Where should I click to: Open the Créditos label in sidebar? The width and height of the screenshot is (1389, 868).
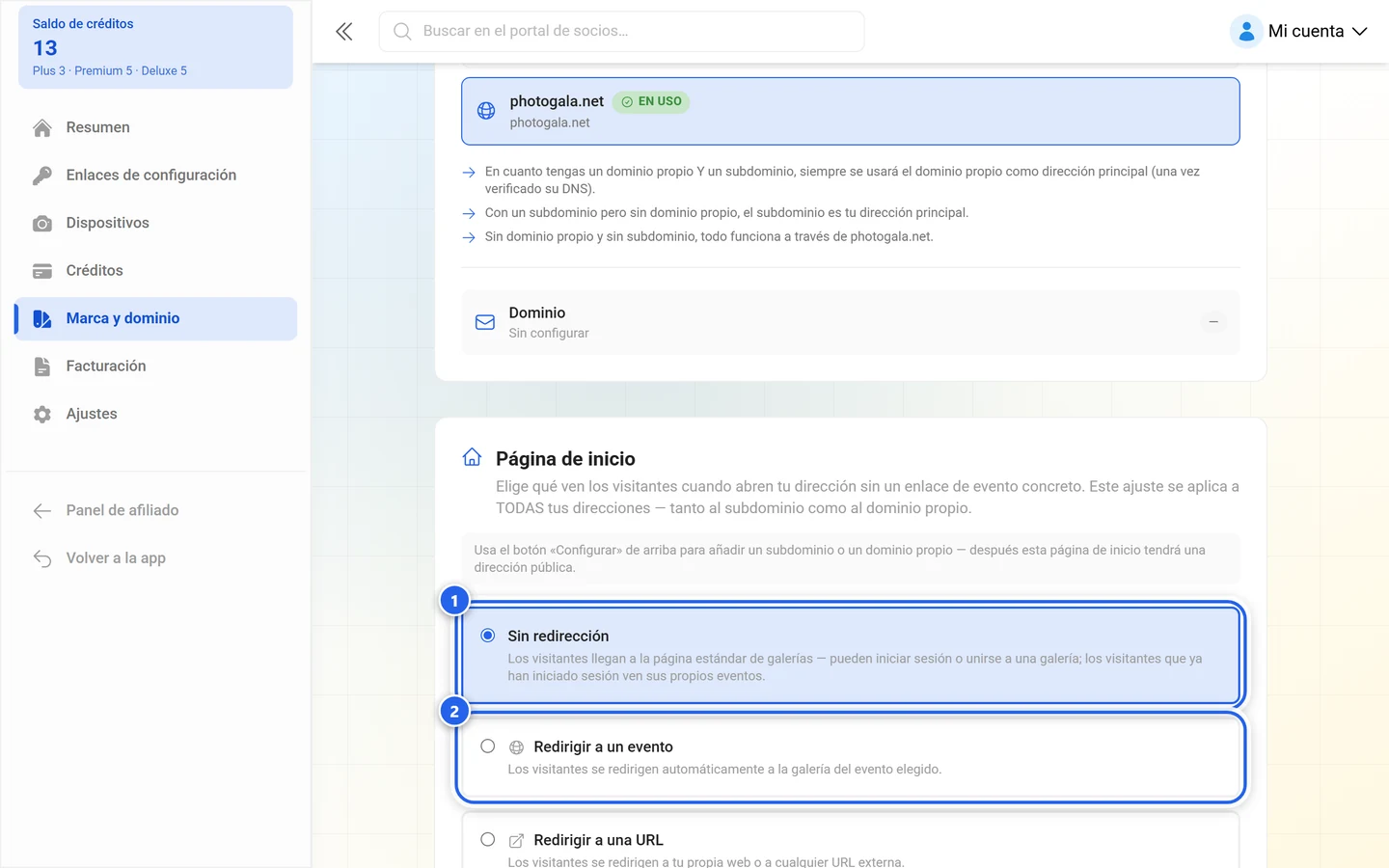coord(95,270)
